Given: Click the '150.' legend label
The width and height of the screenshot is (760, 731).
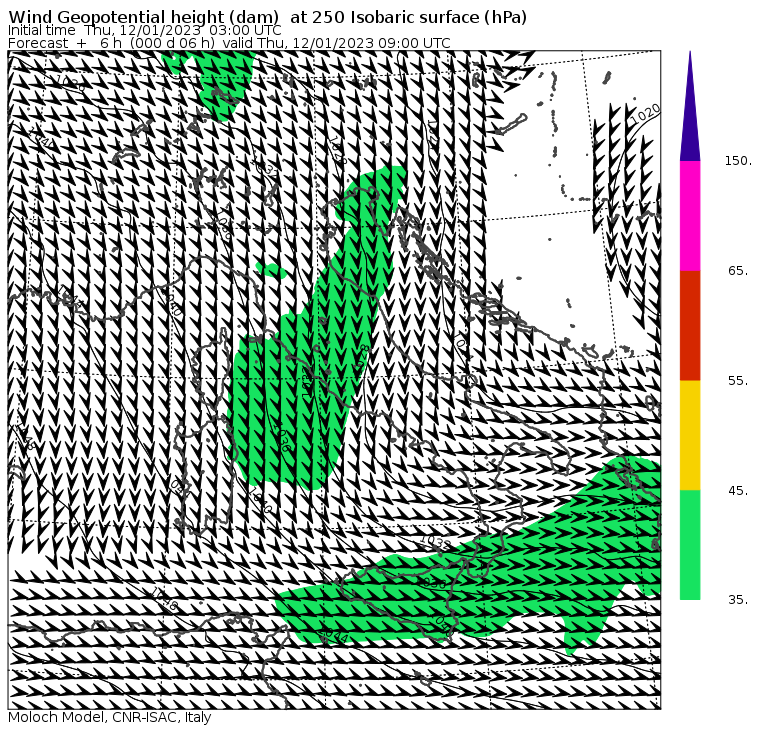Looking at the screenshot, I should pos(738,160).
